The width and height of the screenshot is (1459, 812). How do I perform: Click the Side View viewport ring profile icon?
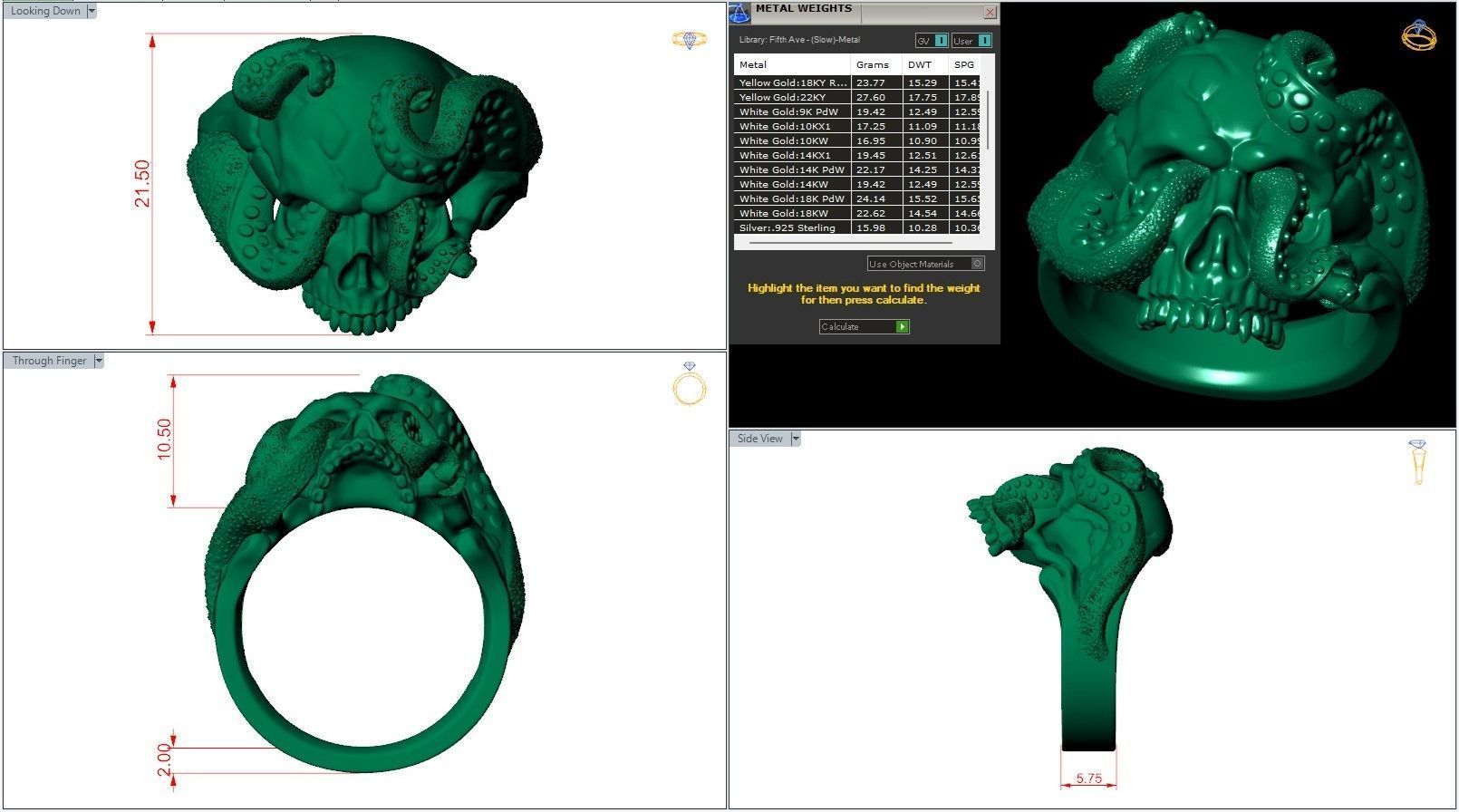tap(1417, 462)
